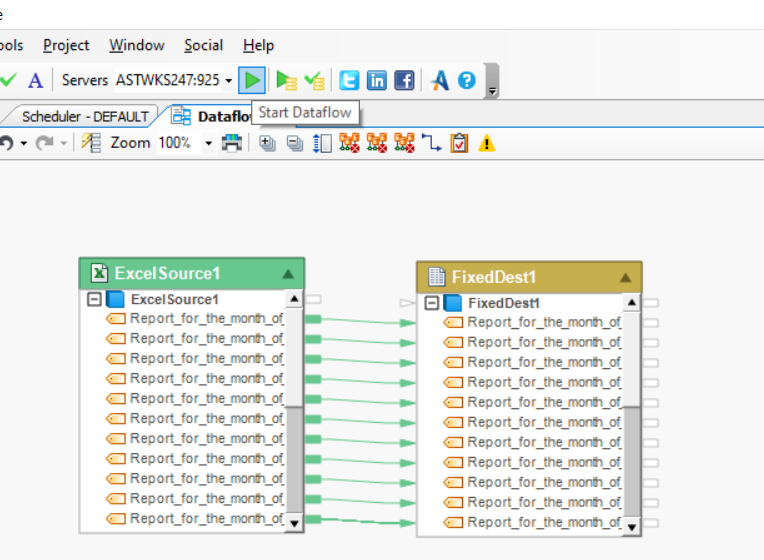764x560 pixels.
Task: Open the Zoom percentage dropdown arrow
Action: [209, 143]
